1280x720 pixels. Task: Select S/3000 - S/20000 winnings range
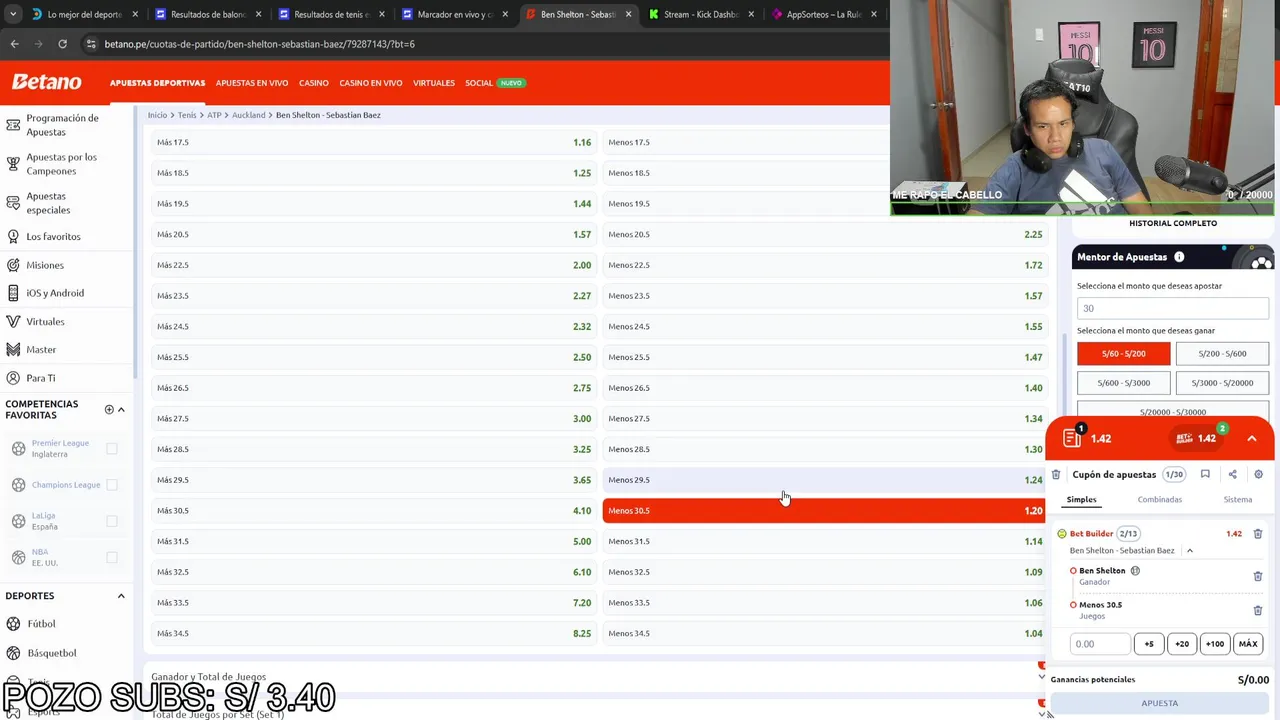tap(1222, 382)
